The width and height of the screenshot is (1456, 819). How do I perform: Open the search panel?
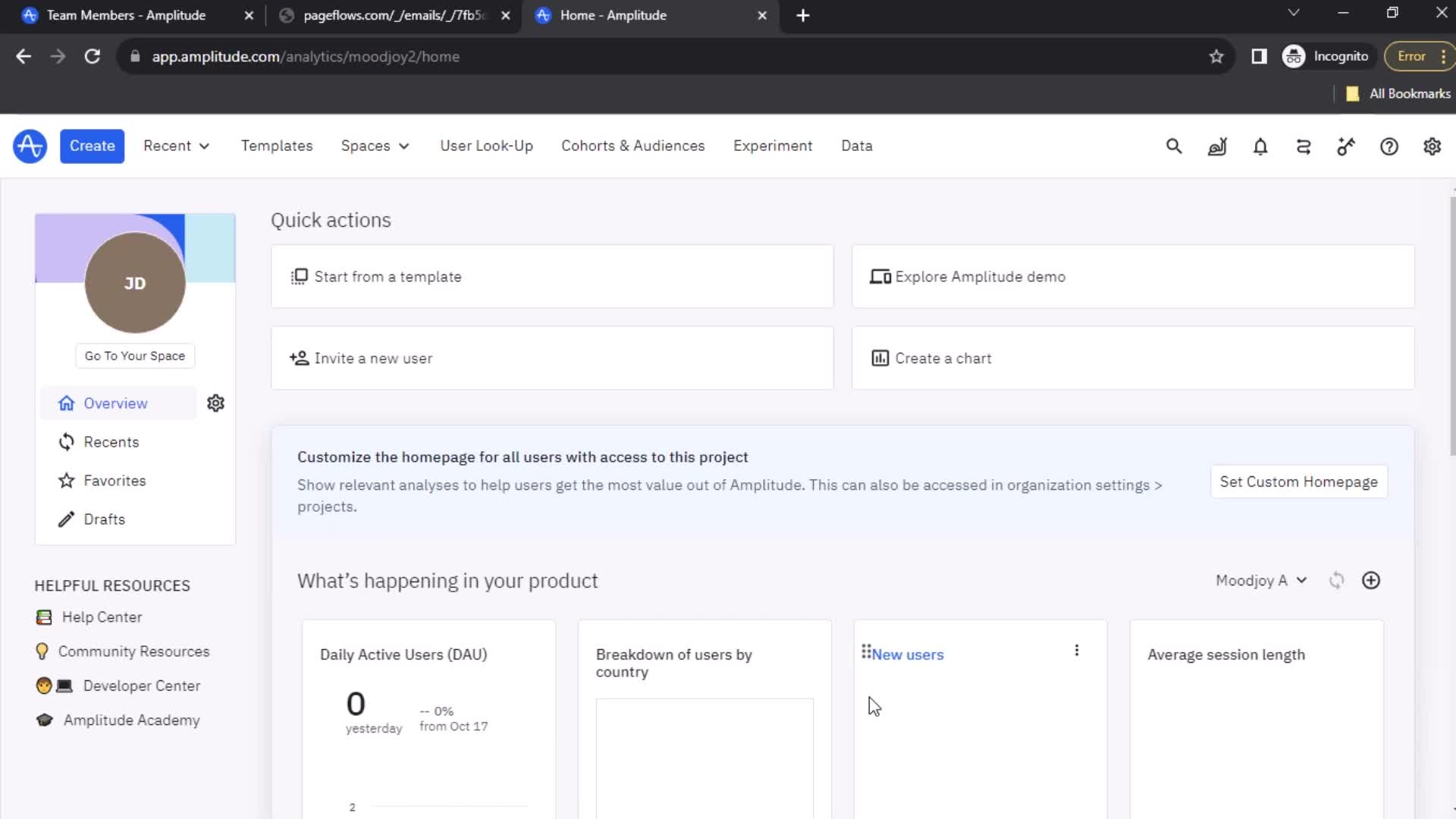click(1175, 146)
